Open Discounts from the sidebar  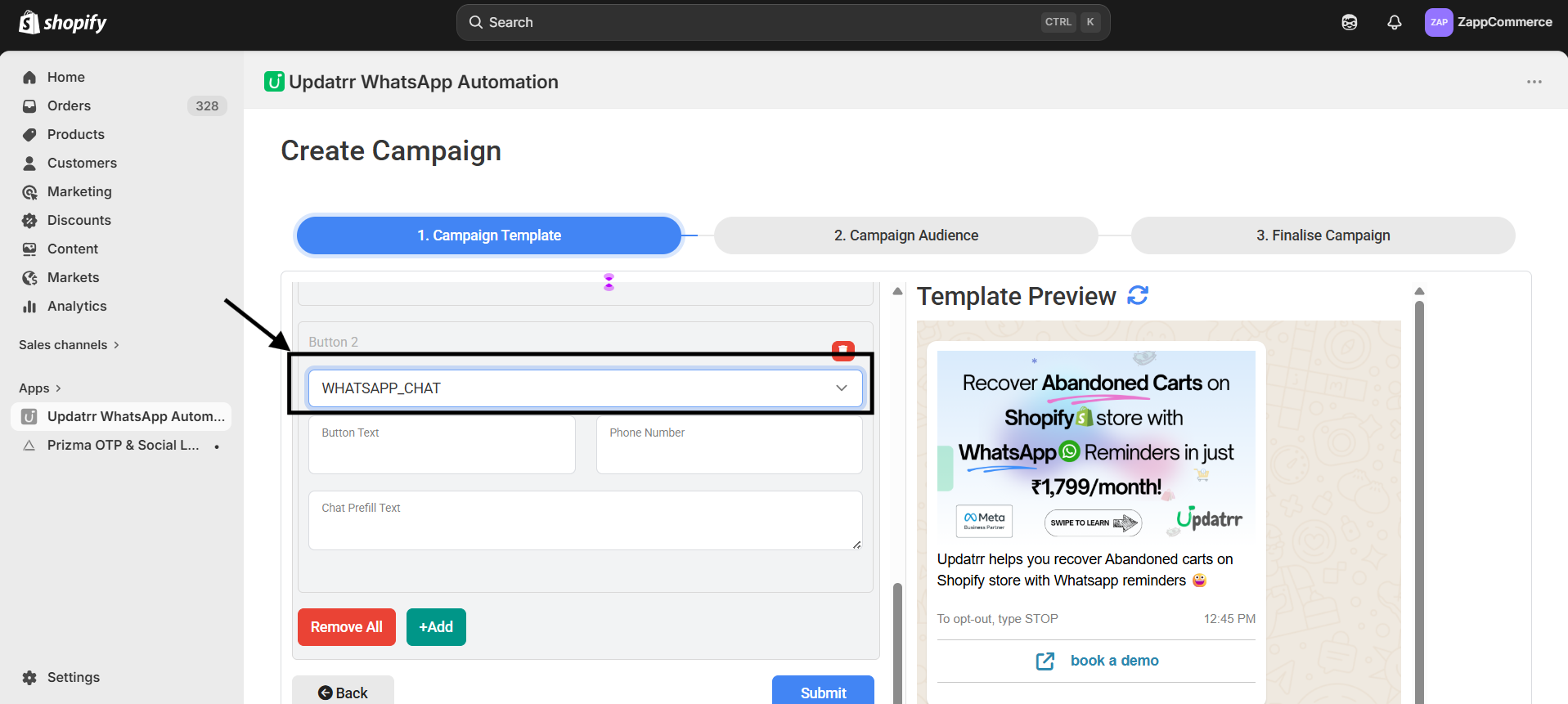[79, 220]
